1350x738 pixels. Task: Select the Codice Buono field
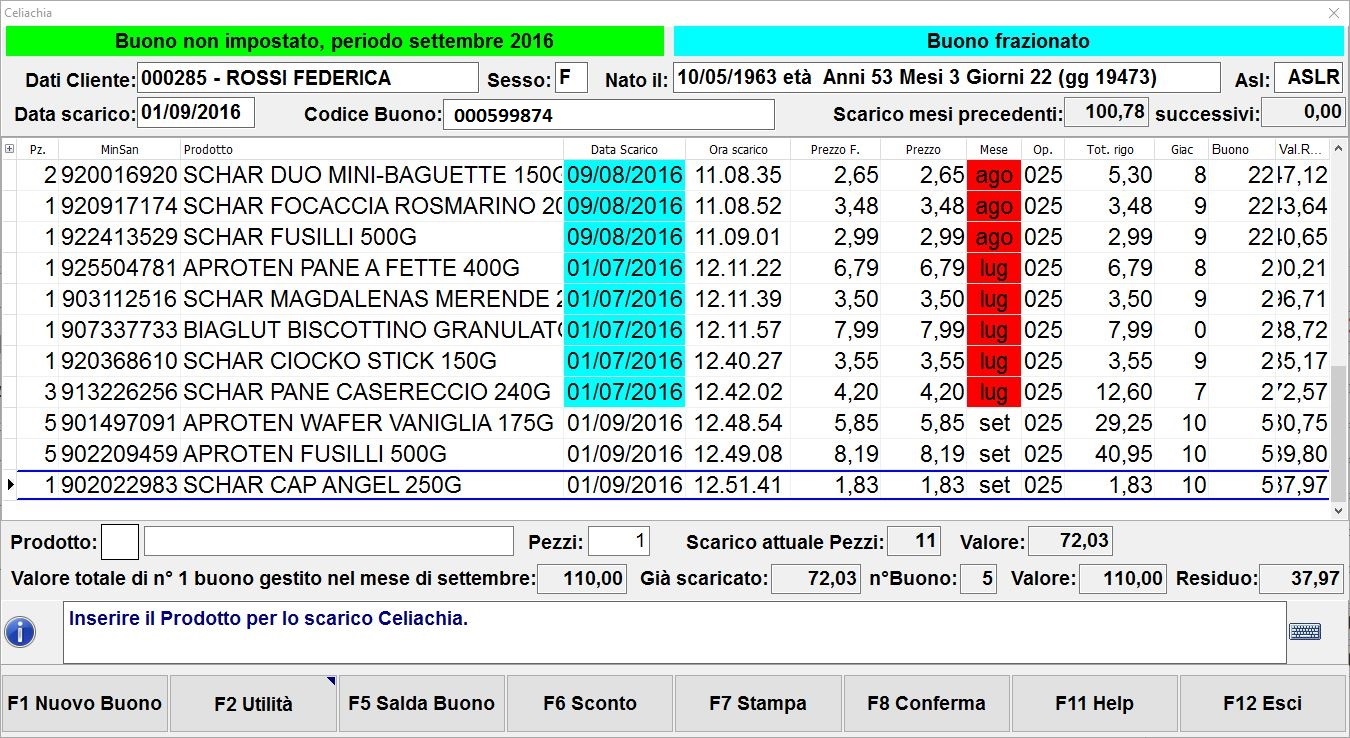pyautogui.click(x=608, y=115)
